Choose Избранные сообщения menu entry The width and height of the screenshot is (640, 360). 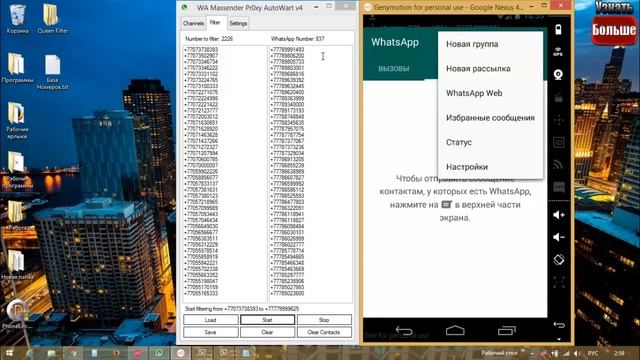[x=490, y=118]
